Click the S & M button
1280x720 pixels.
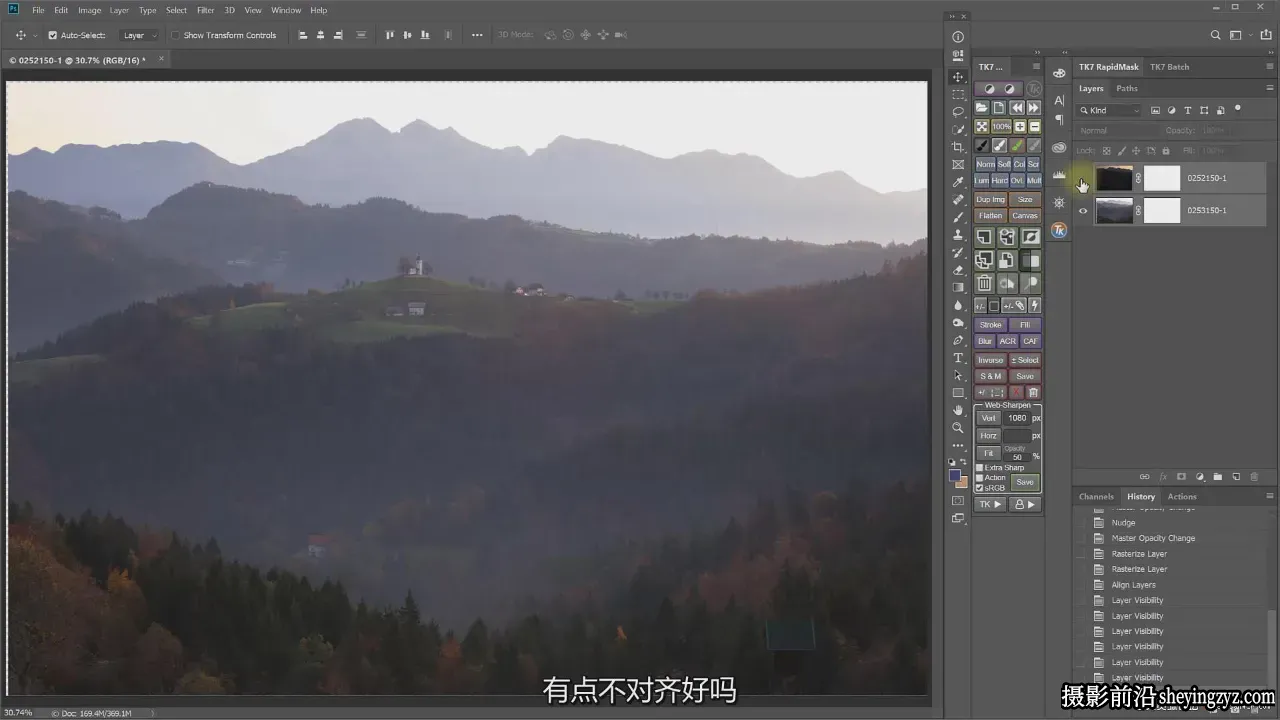tap(990, 376)
